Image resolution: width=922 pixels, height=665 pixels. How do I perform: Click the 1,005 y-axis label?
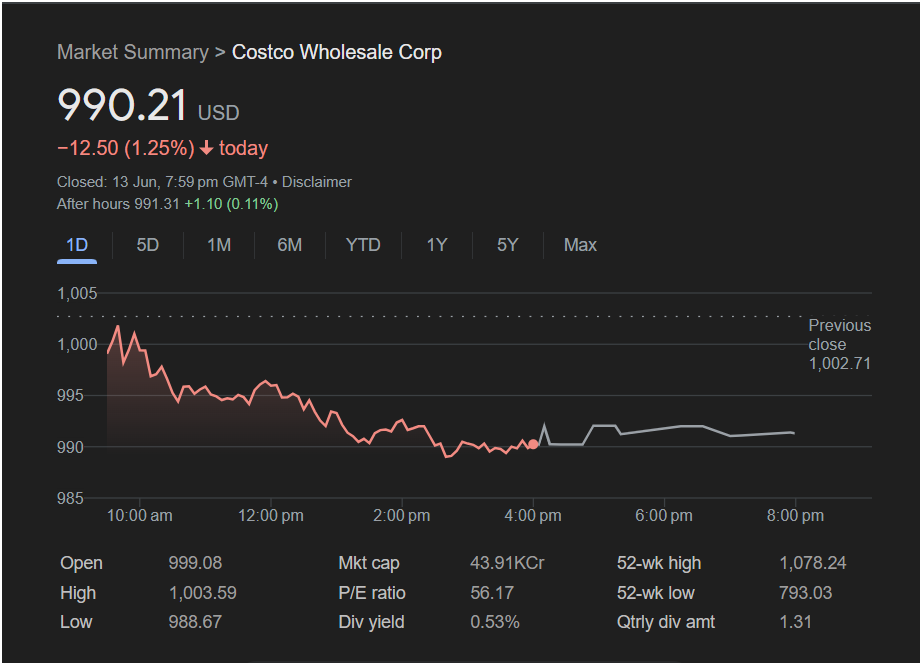click(x=77, y=293)
